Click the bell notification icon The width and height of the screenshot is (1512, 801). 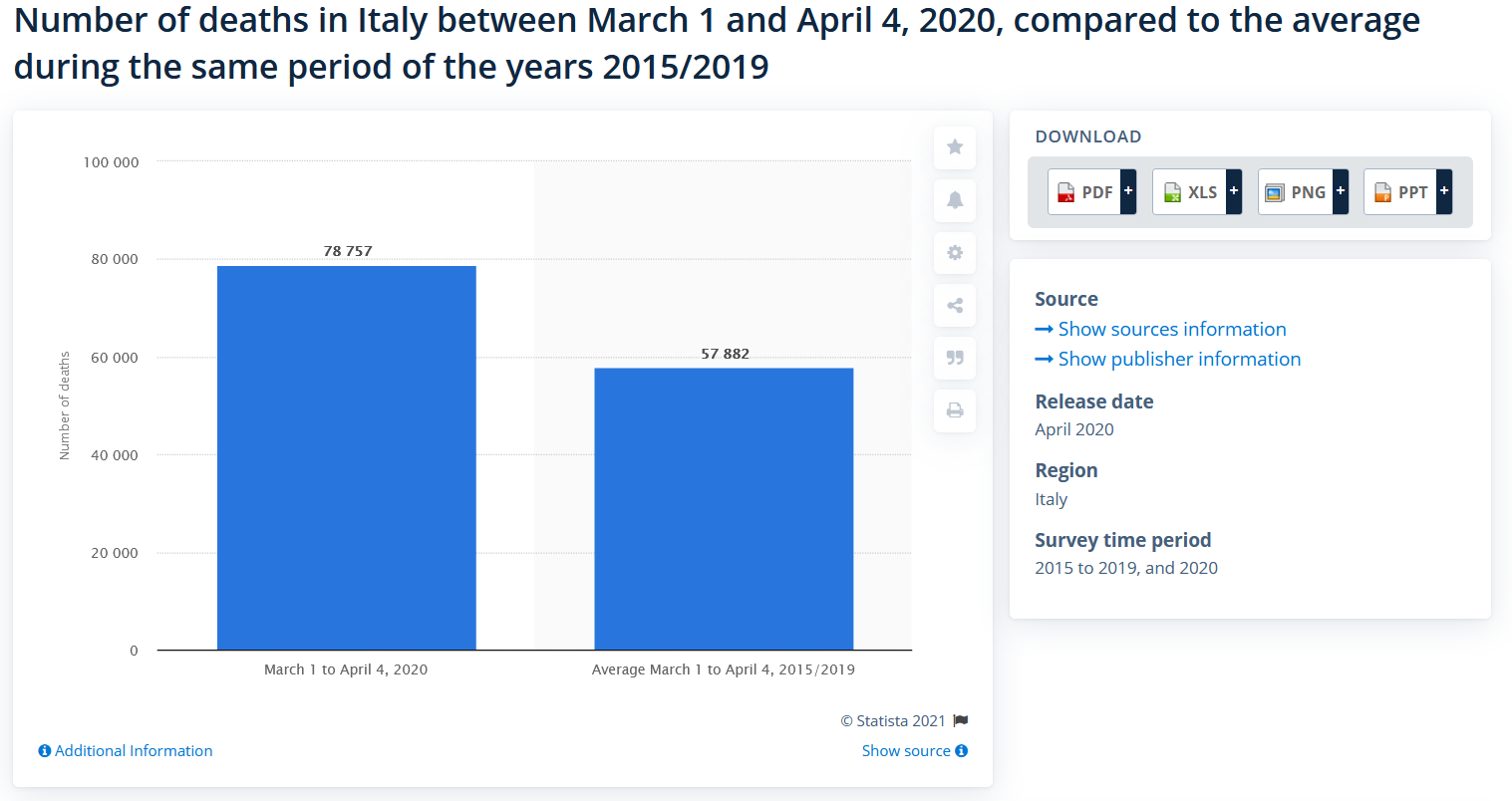pos(955,200)
